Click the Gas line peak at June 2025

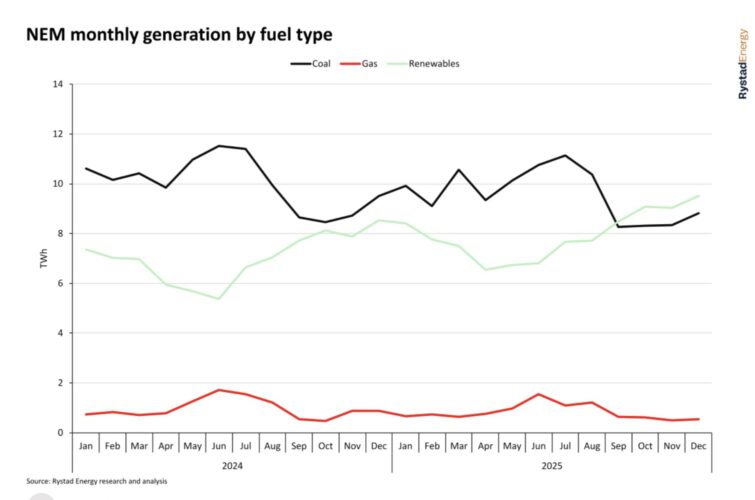tap(539, 394)
